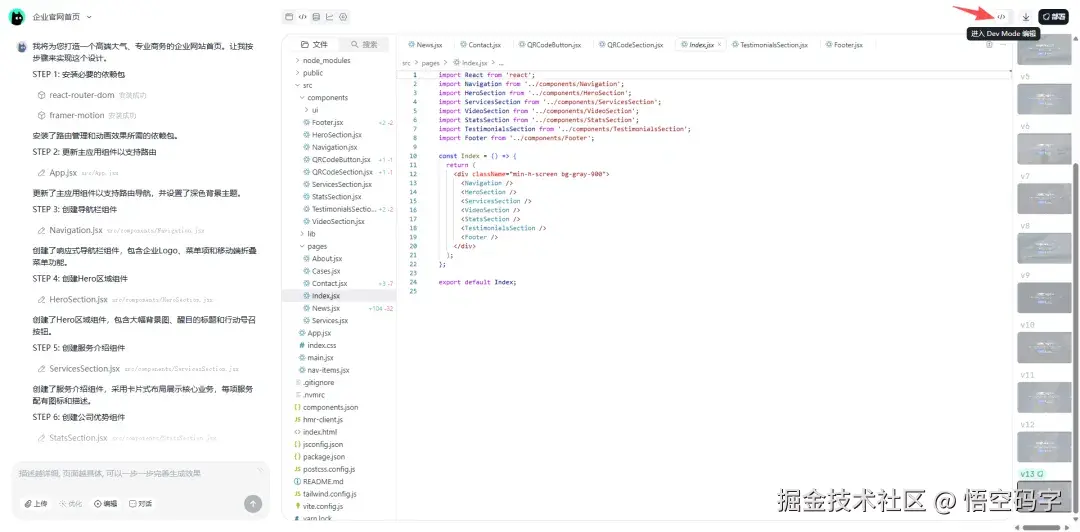The image size is (1080, 532).
Task: Open the Navigation.jsx link in chat
Action: (x=76, y=230)
